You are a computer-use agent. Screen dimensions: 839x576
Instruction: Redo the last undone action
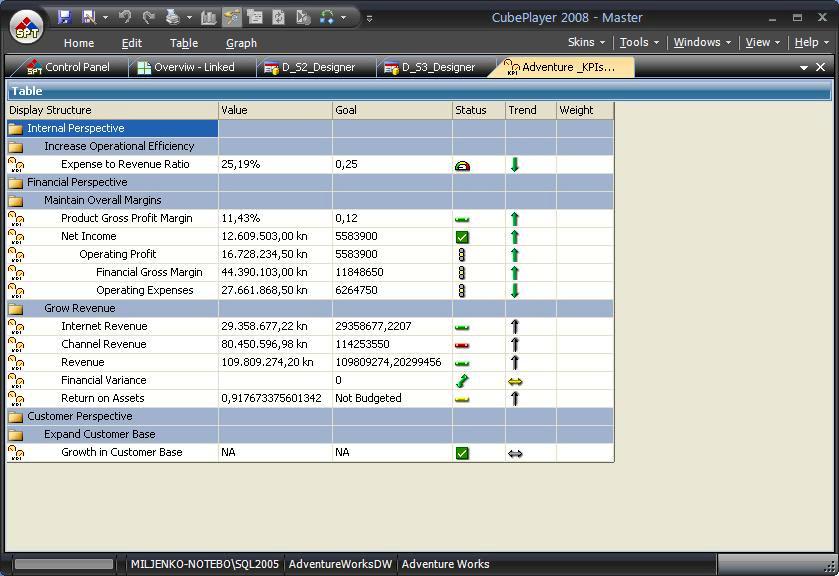point(148,17)
